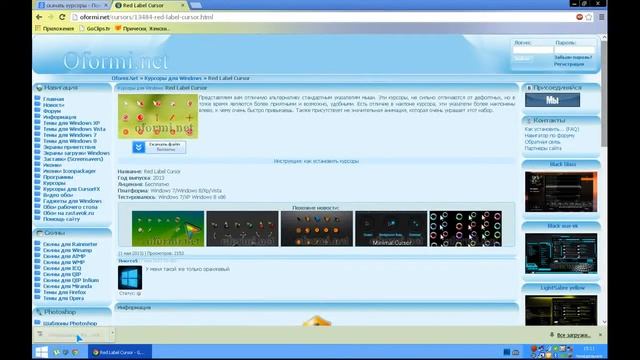
Task: Focus the Логин input field
Action: [533, 50]
